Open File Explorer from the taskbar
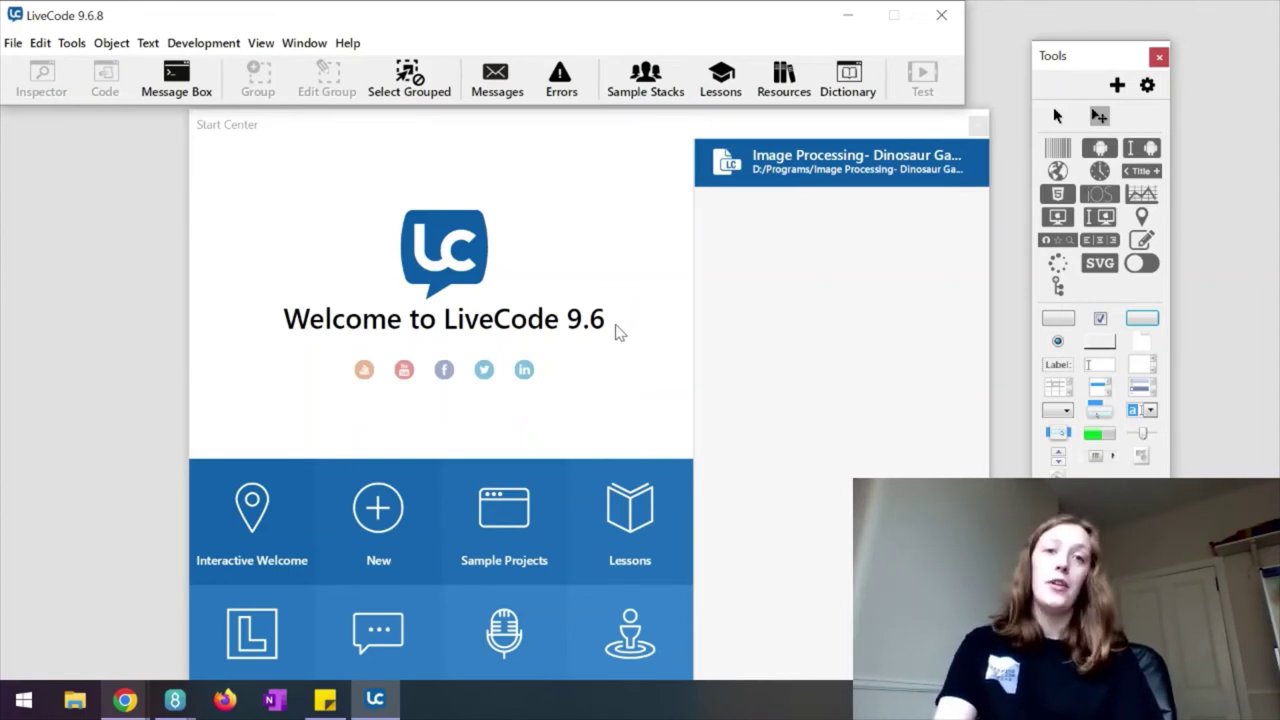This screenshot has width=1280, height=720. click(x=75, y=700)
